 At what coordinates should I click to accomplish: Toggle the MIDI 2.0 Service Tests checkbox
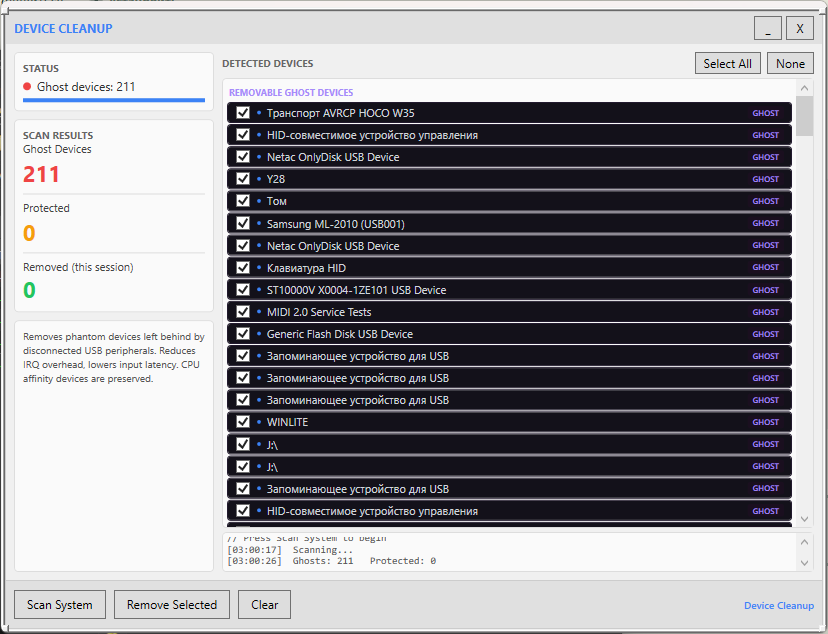pyautogui.click(x=243, y=312)
